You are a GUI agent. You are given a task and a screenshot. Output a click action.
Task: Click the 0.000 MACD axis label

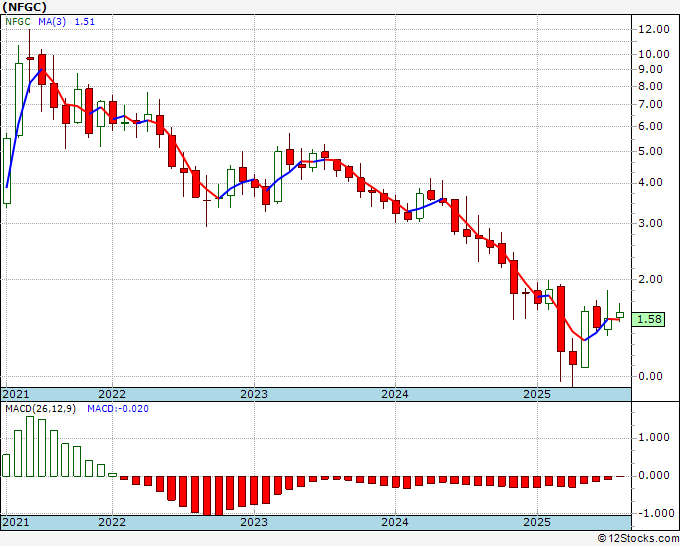[x=654, y=476]
